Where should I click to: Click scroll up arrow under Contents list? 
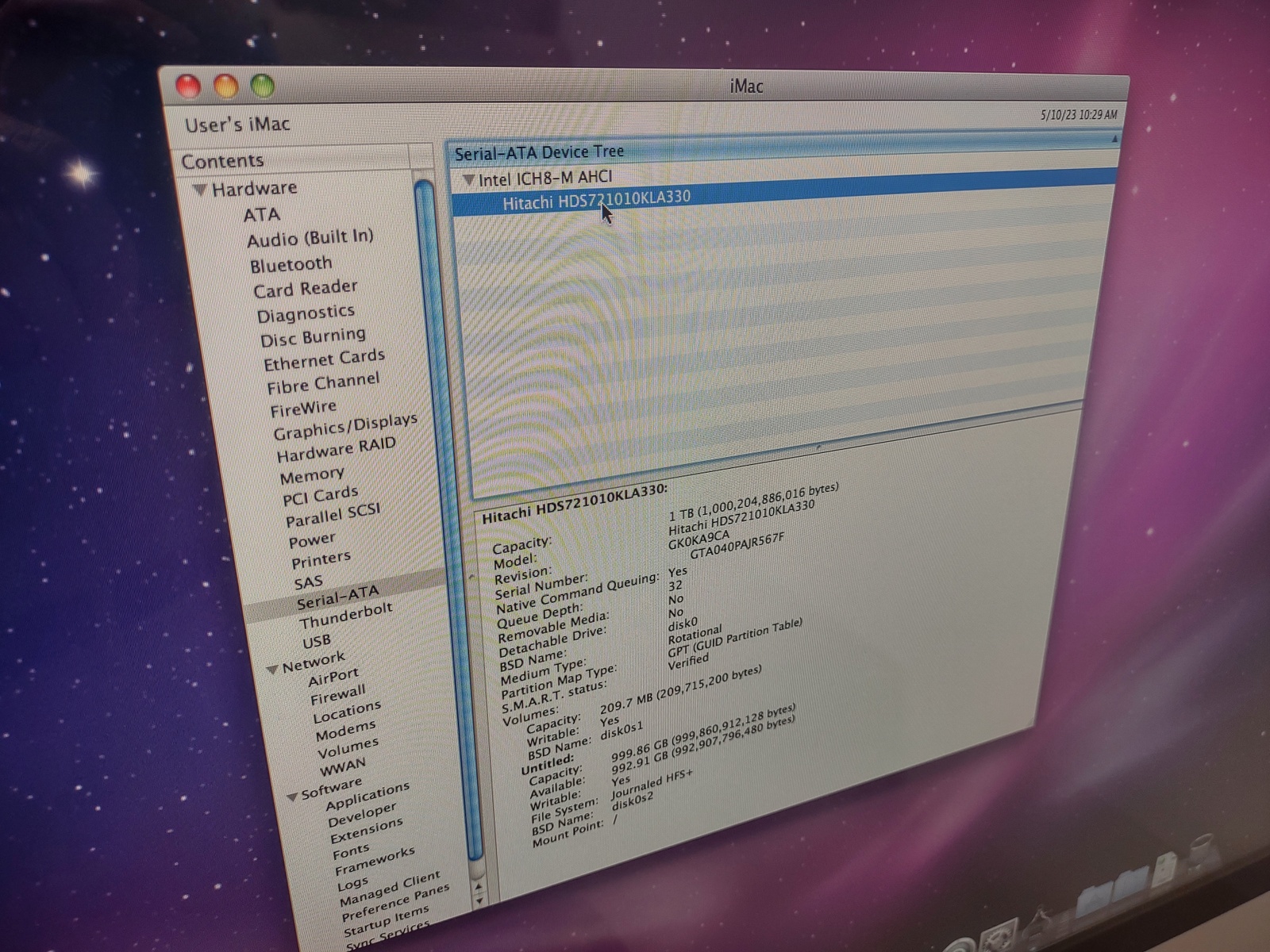coord(479,885)
